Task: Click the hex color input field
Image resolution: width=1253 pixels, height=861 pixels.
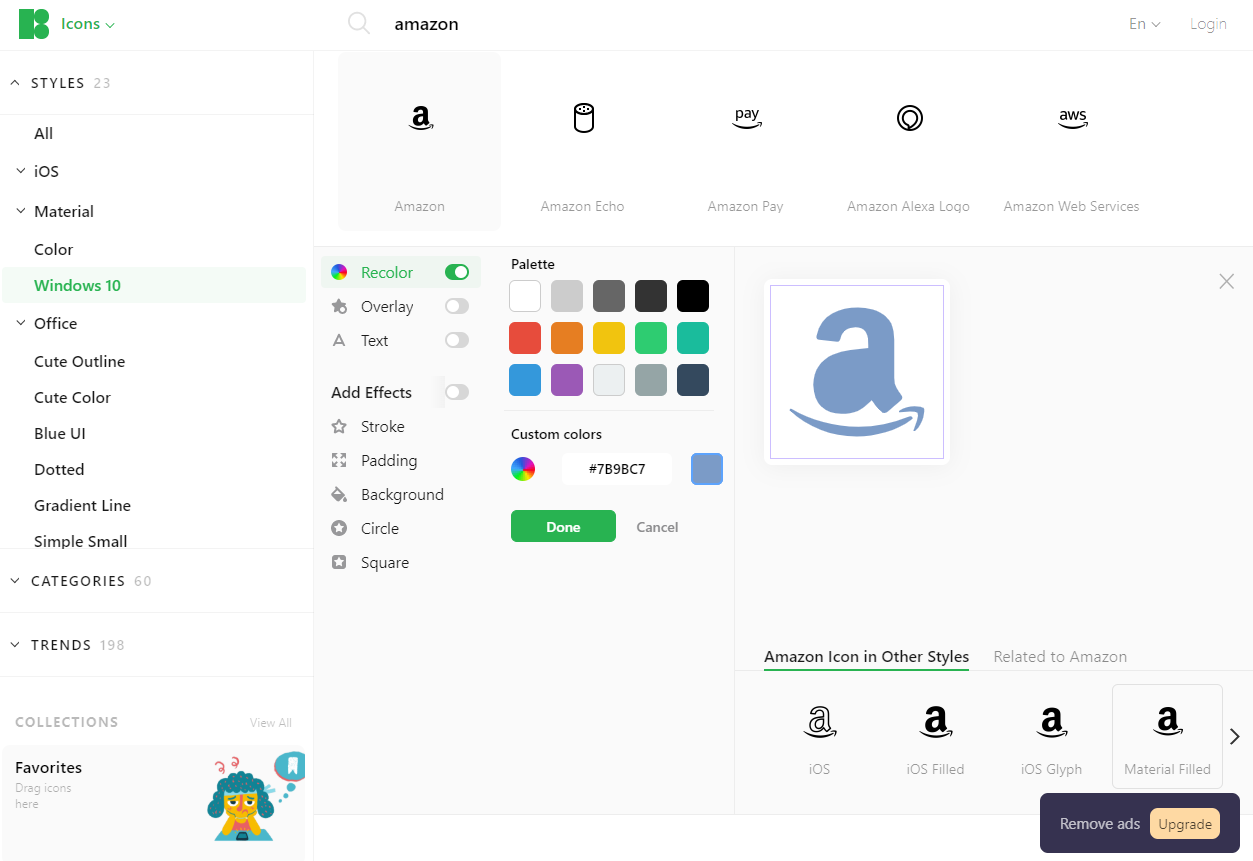Action: [x=617, y=469]
